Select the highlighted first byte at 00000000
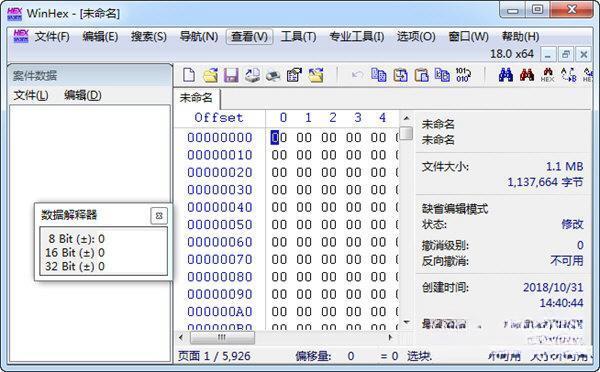 click(x=275, y=137)
